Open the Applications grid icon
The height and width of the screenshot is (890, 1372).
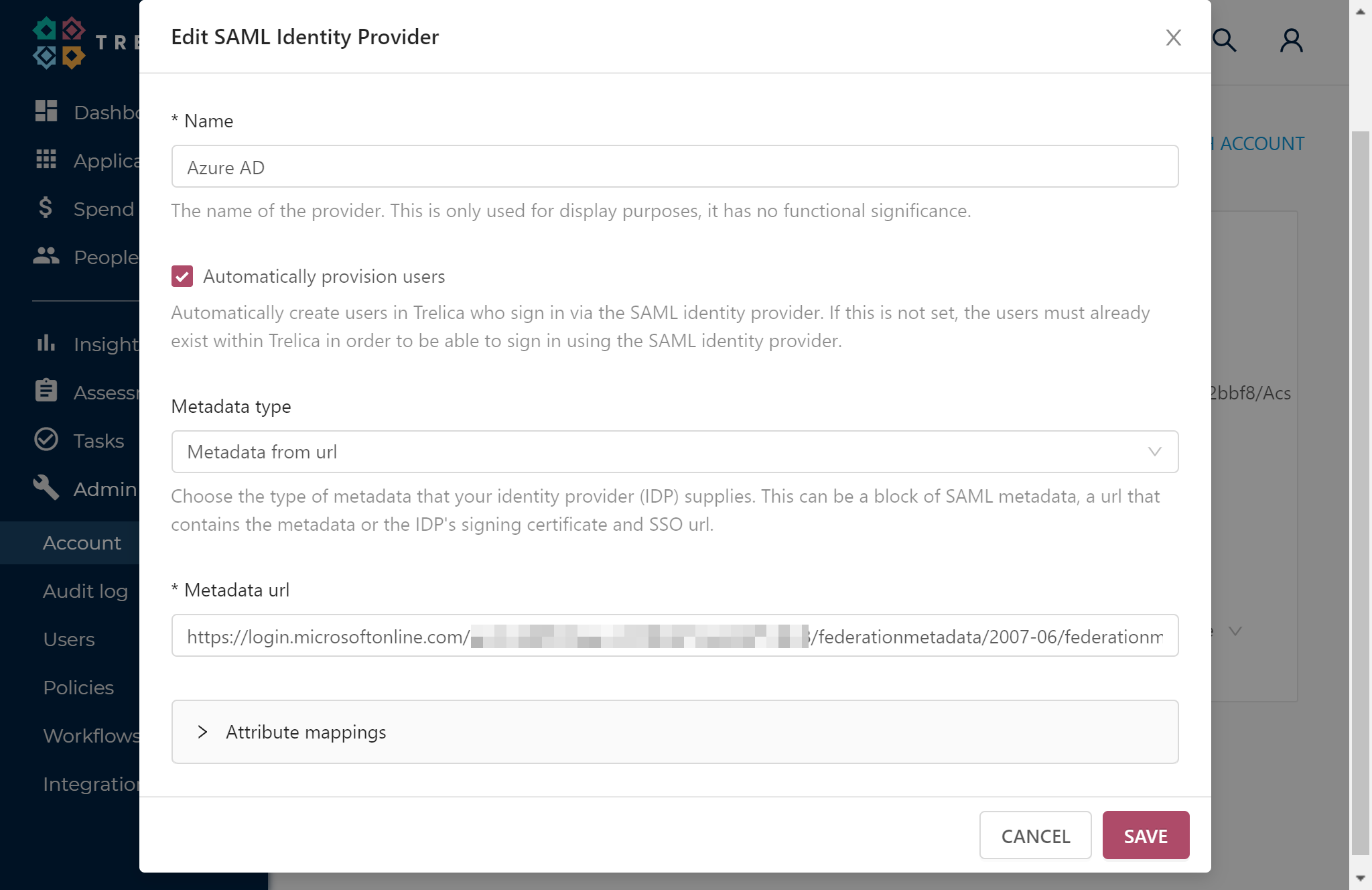(x=46, y=160)
